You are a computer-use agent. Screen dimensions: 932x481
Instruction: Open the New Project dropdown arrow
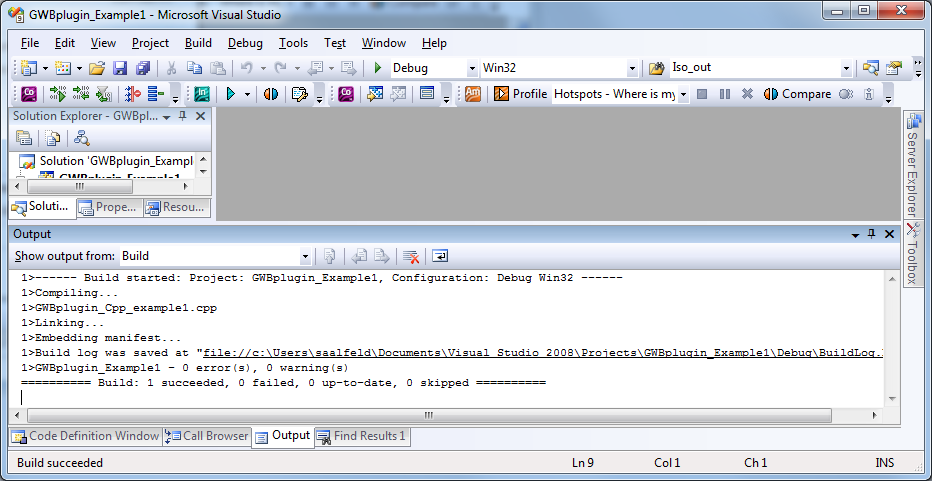45,68
